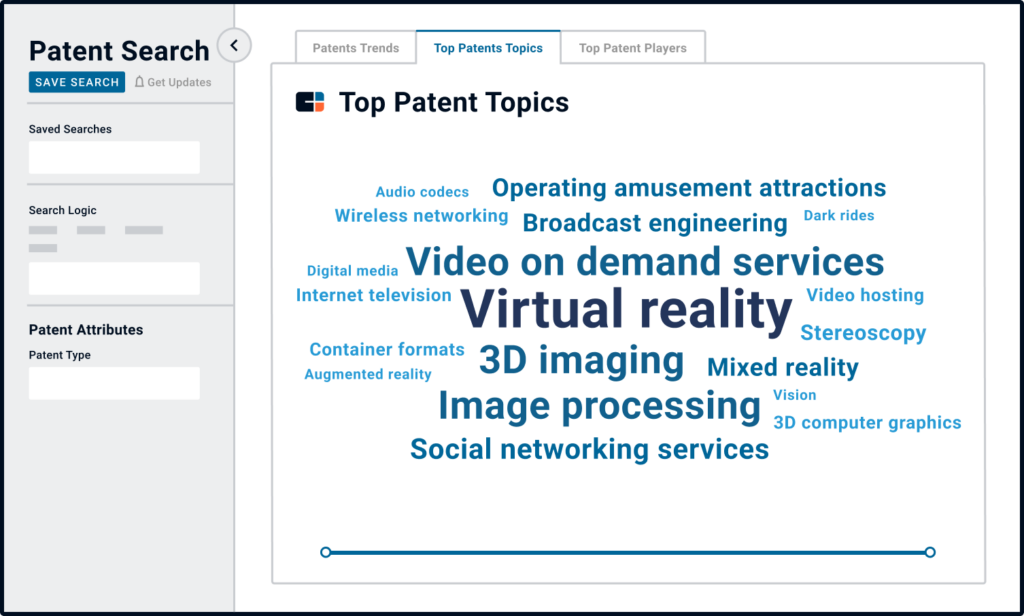
Task: Click the Audio codecs topic
Action: click(x=422, y=192)
